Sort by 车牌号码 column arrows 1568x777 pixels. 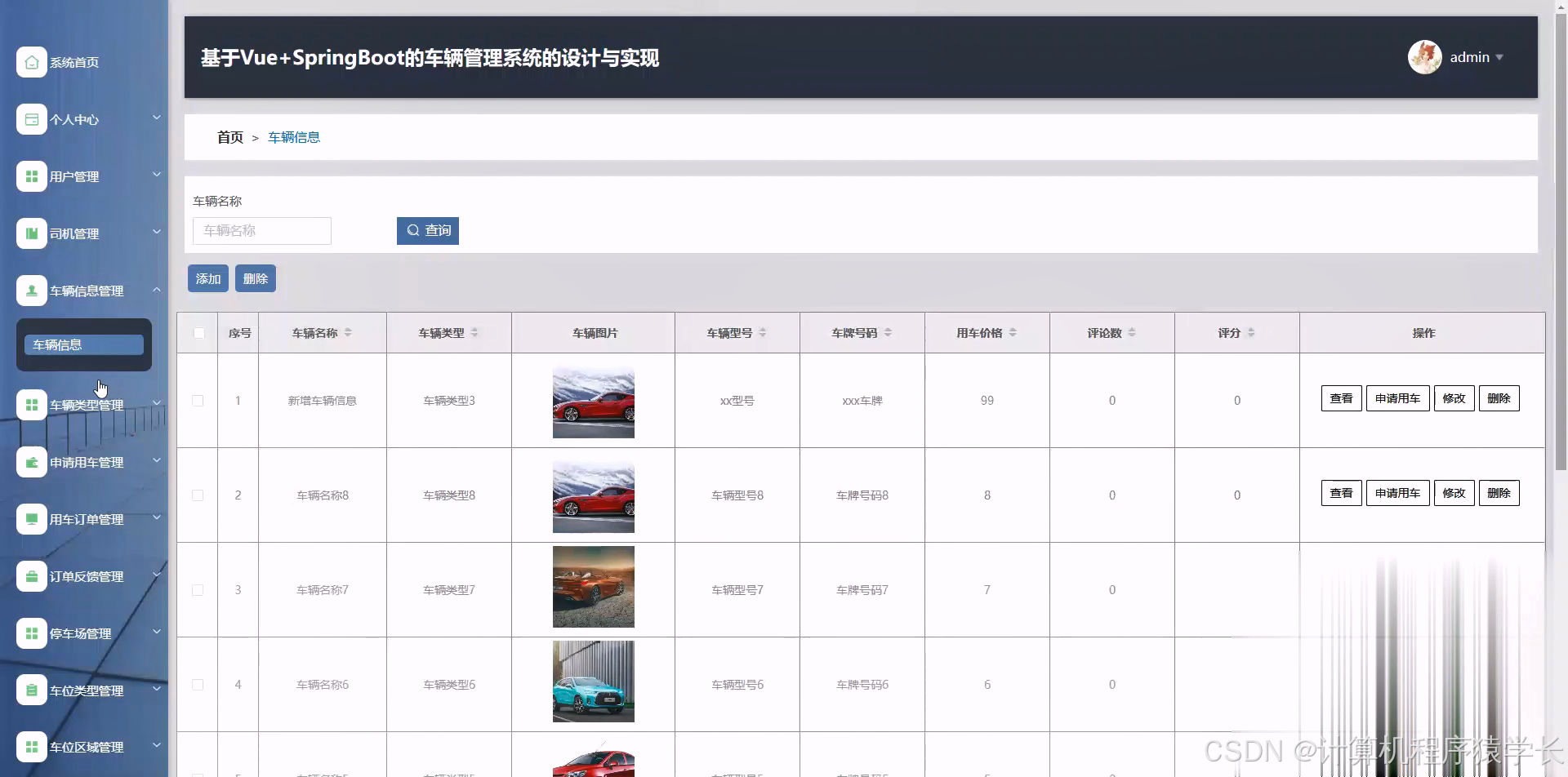[888, 333]
